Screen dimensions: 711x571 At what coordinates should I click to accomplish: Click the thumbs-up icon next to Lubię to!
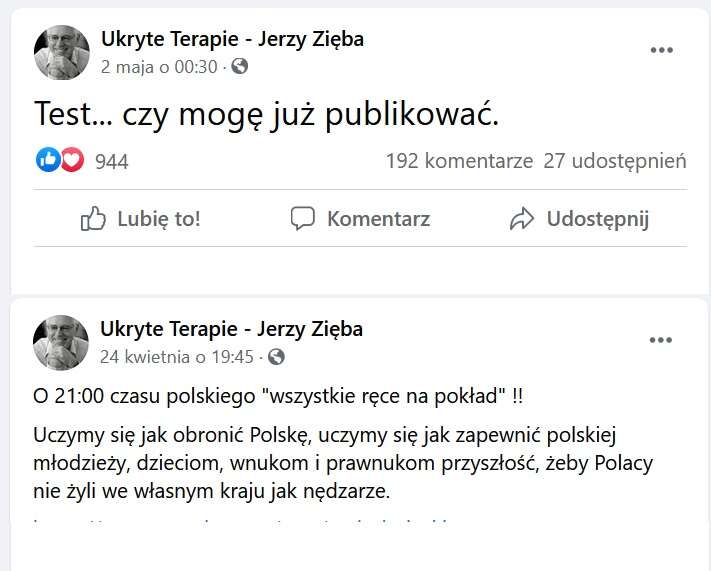[x=93, y=219]
